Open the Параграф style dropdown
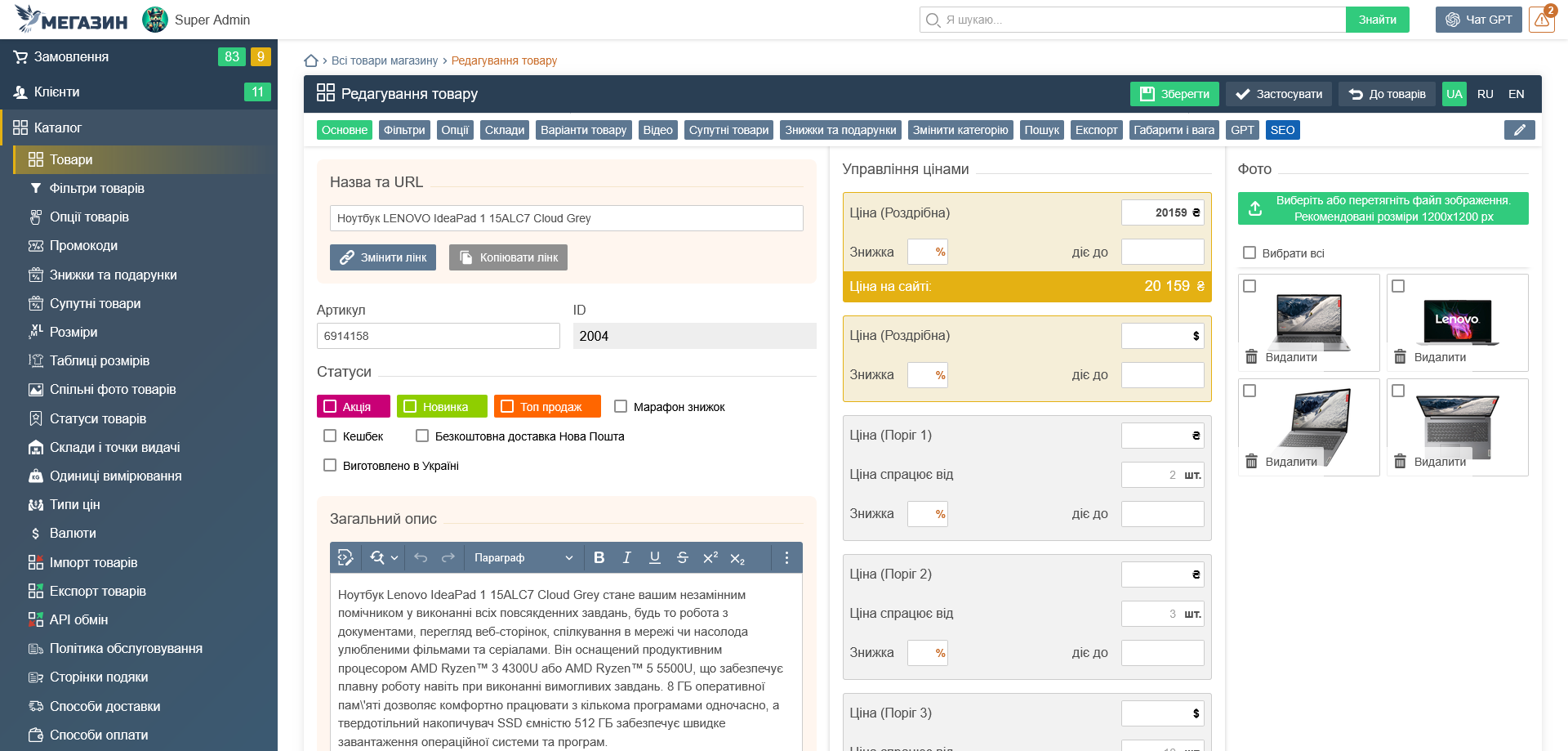The width and height of the screenshot is (1568, 751). click(x=523, y=557)
